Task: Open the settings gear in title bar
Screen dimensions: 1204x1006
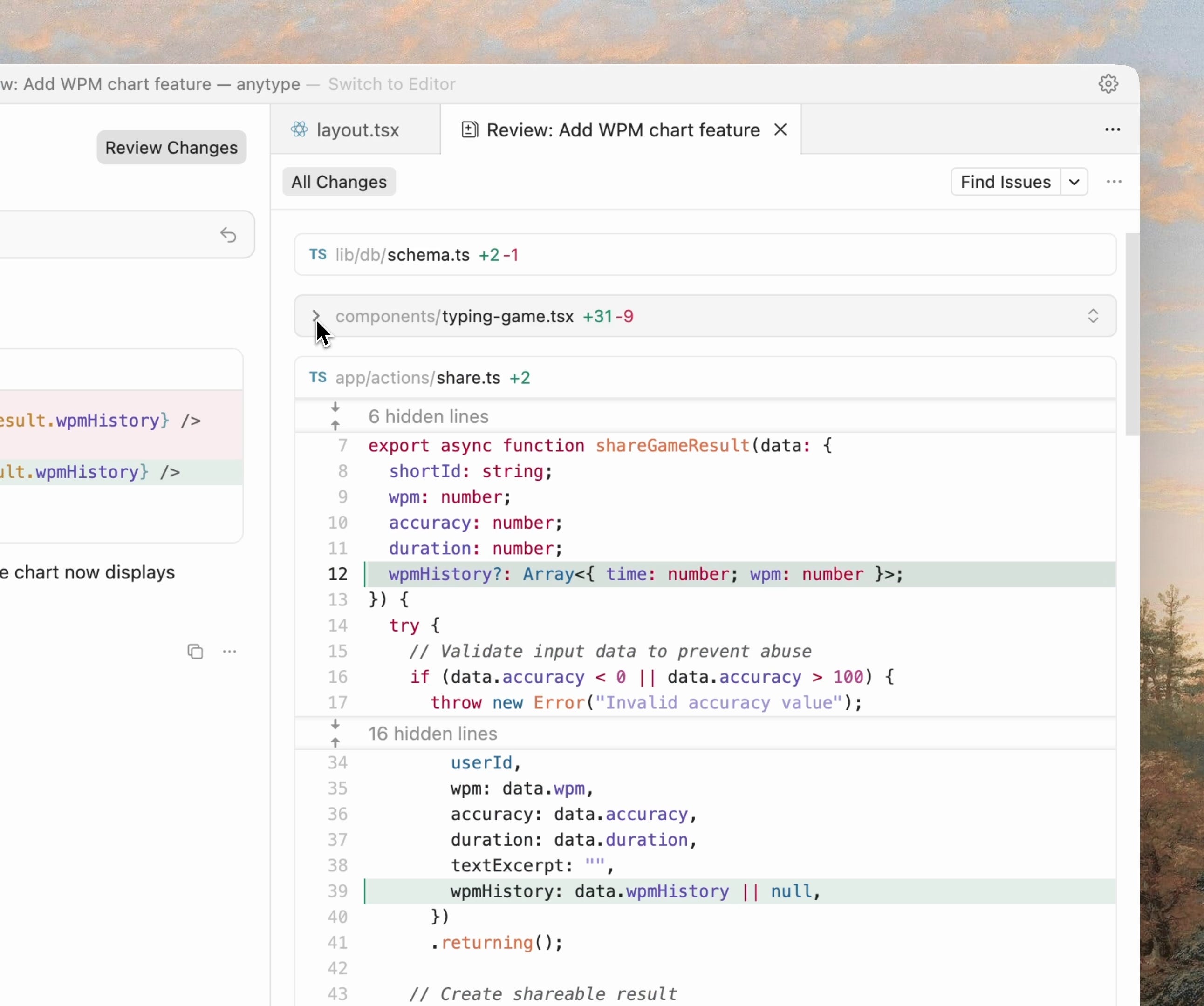Action: tap(1108, 84)
